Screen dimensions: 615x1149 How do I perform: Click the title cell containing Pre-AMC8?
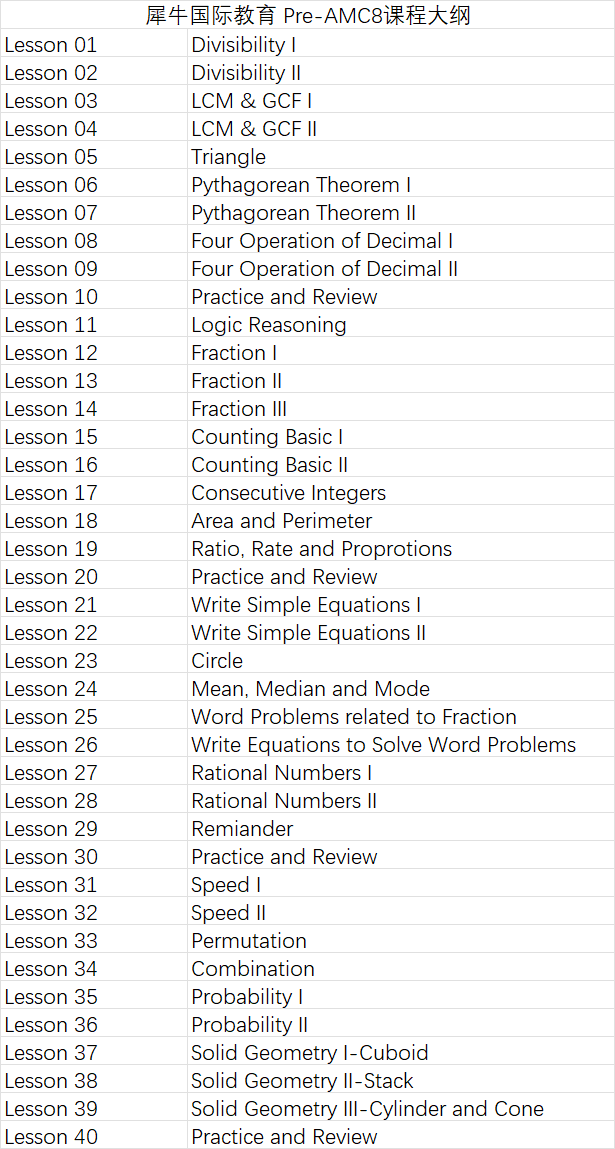(307, 15)
